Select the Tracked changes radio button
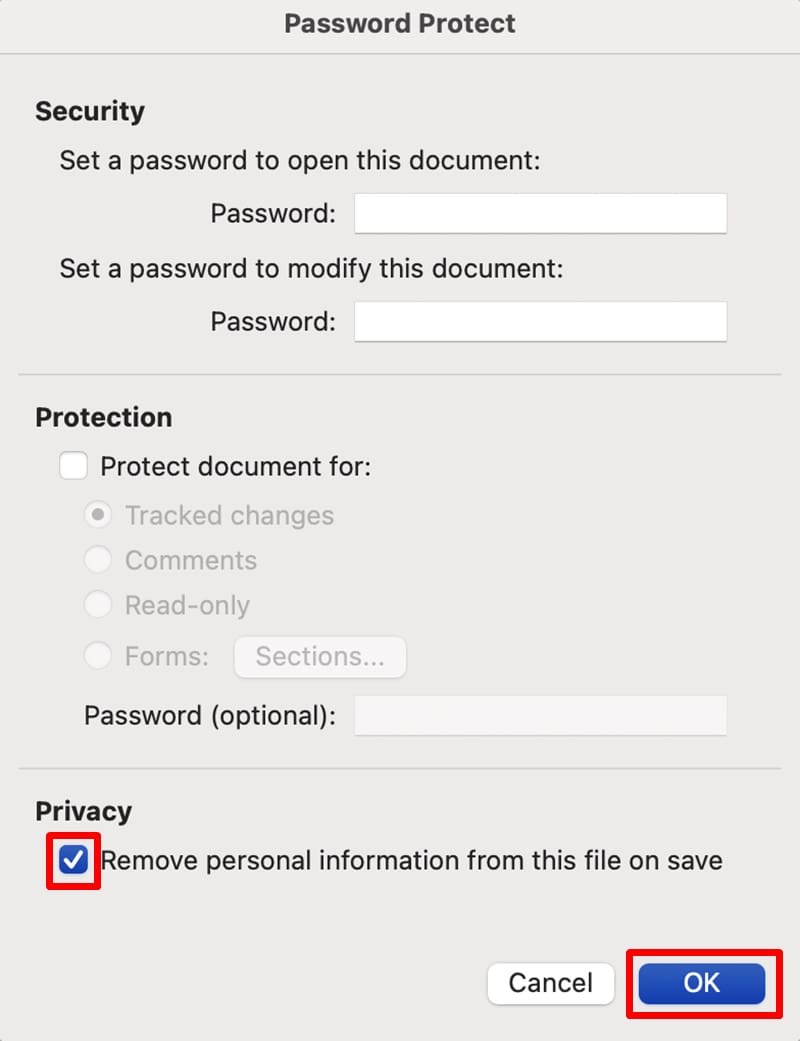This screenshot has height=1041, width=800. point(97,515)
